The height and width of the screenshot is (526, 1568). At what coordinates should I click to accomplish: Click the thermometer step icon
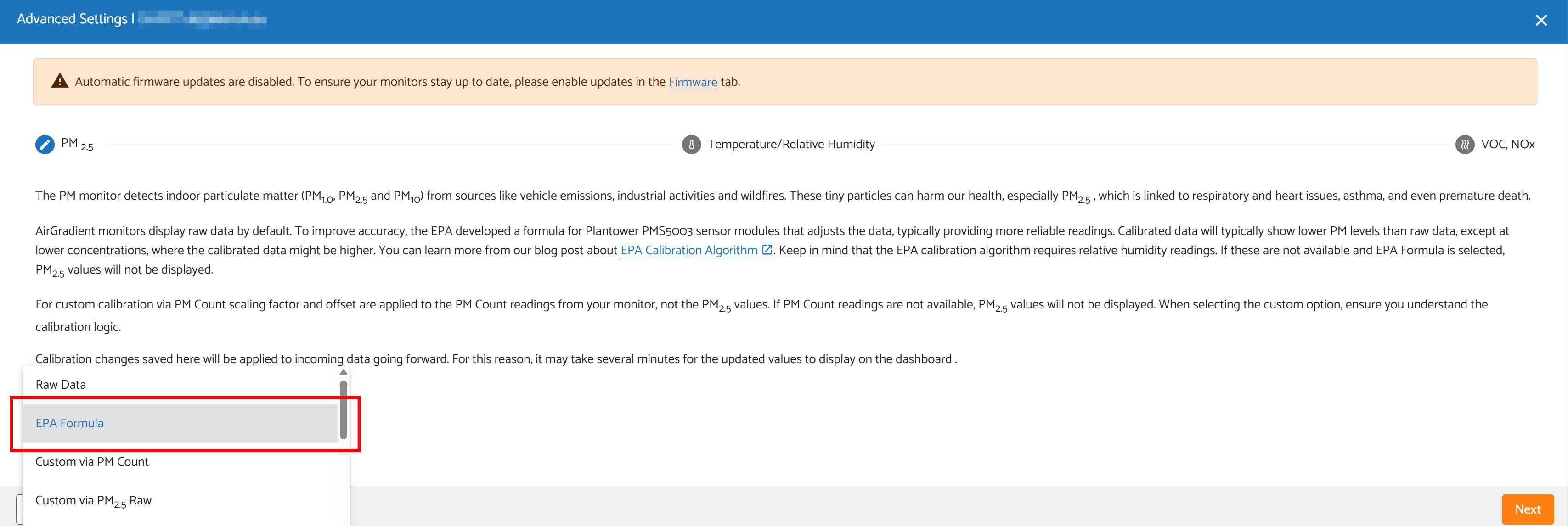[691, 144]
